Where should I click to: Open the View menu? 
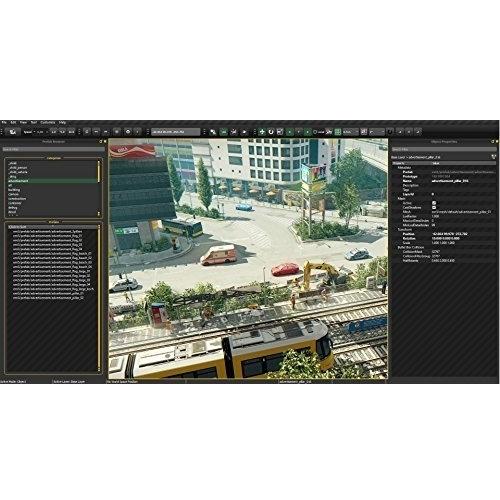(23, 122)
